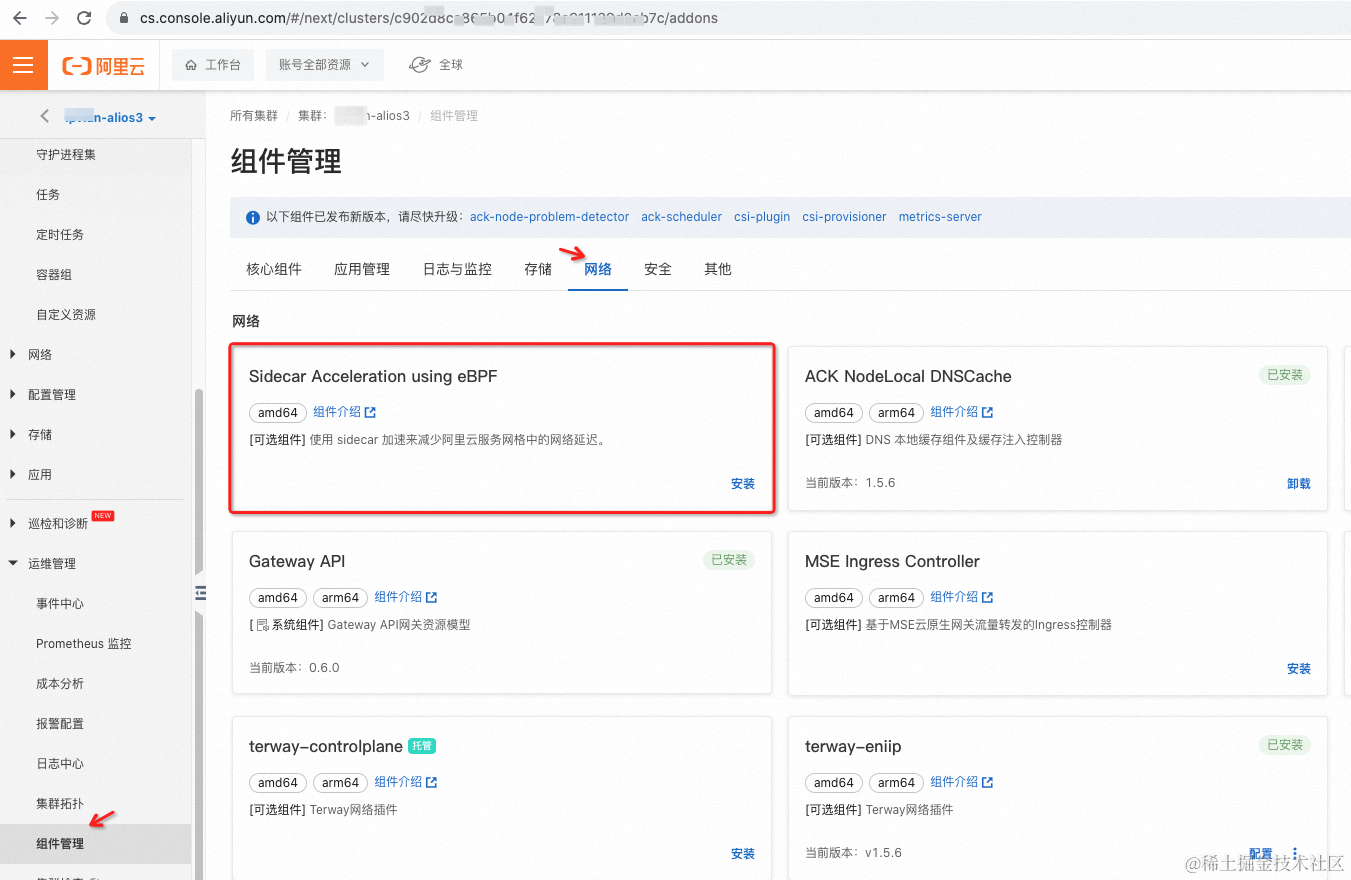The width and height of the screenshot is (1351, 880).
Task: Open 账号全部资源 resource dropdown
Action: tap(324, 65)
